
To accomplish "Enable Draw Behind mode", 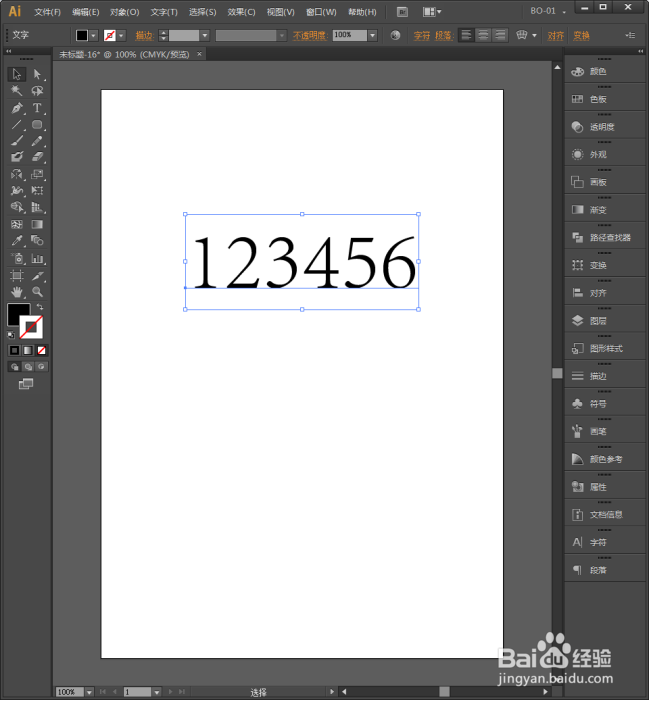I will (28, 367).
